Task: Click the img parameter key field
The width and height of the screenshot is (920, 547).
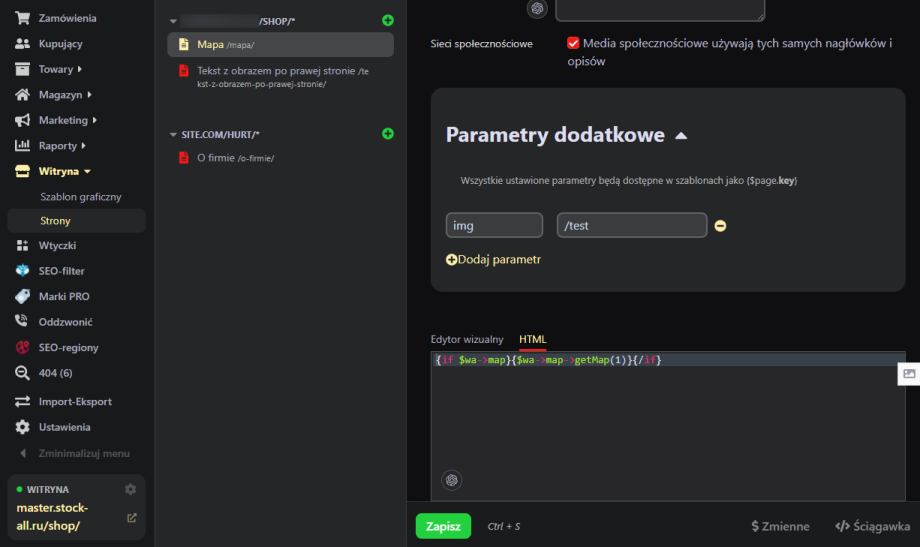Action: click(494, 225)
